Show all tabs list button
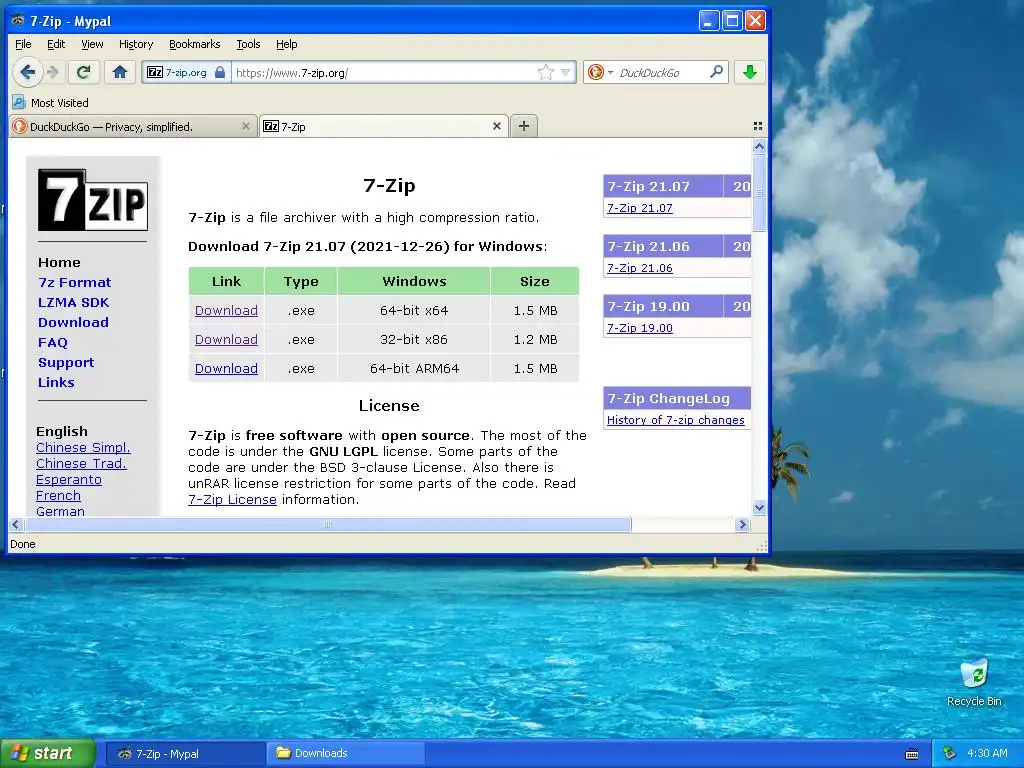The image size is (1024, 768). coord(758,126)
